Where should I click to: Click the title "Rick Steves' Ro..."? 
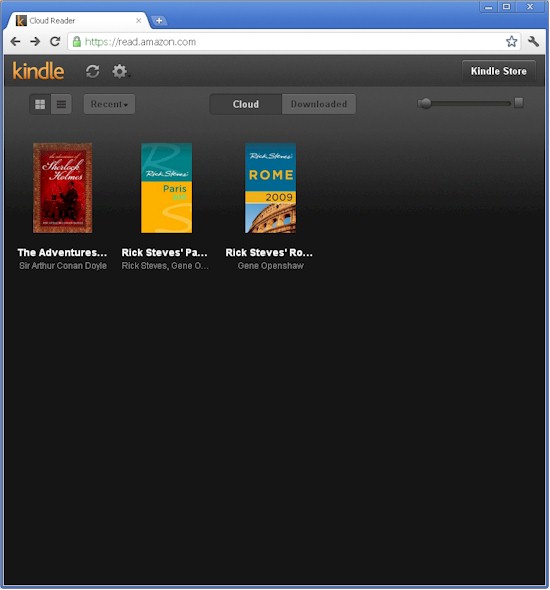click(269, 252)
